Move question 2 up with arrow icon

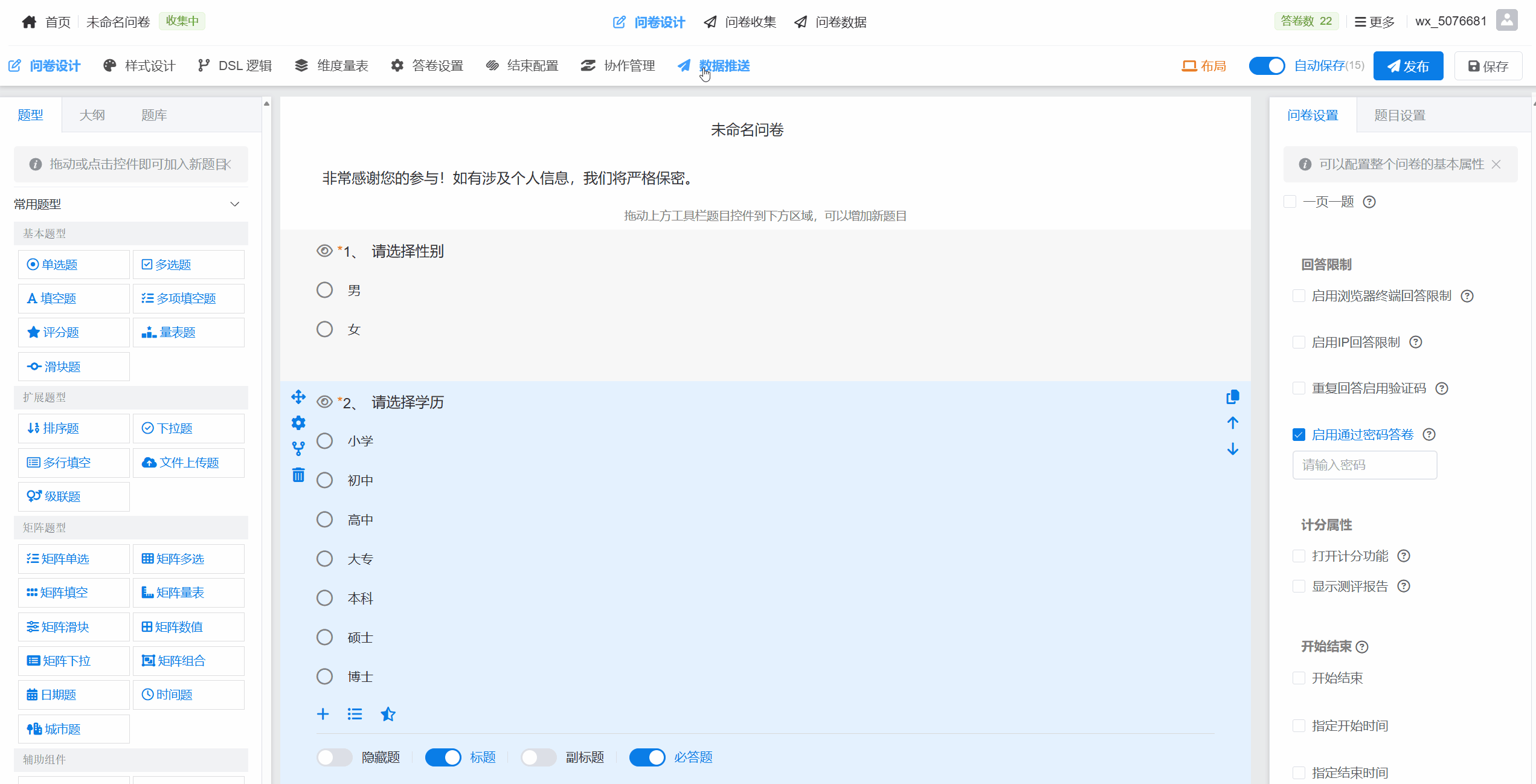coord(1233,423)
